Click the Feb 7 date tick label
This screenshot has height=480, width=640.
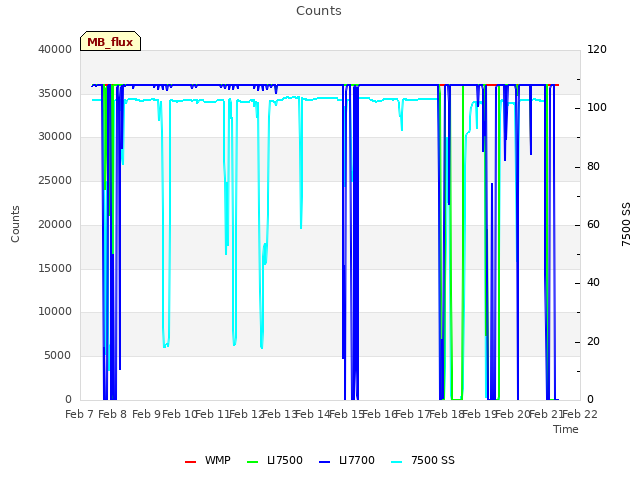pyautogui.click(x=80, y=415)
